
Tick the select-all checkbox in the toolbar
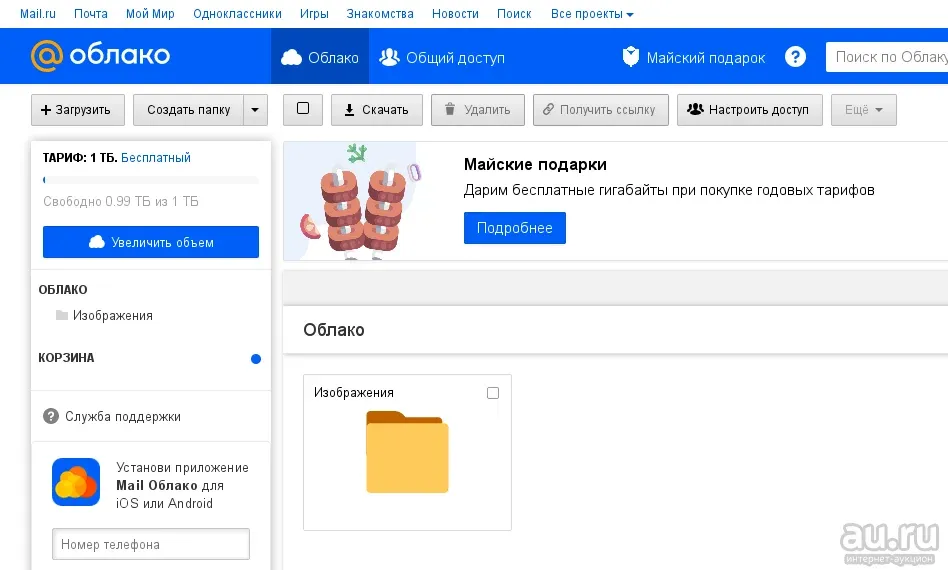[x=303, y=109]
